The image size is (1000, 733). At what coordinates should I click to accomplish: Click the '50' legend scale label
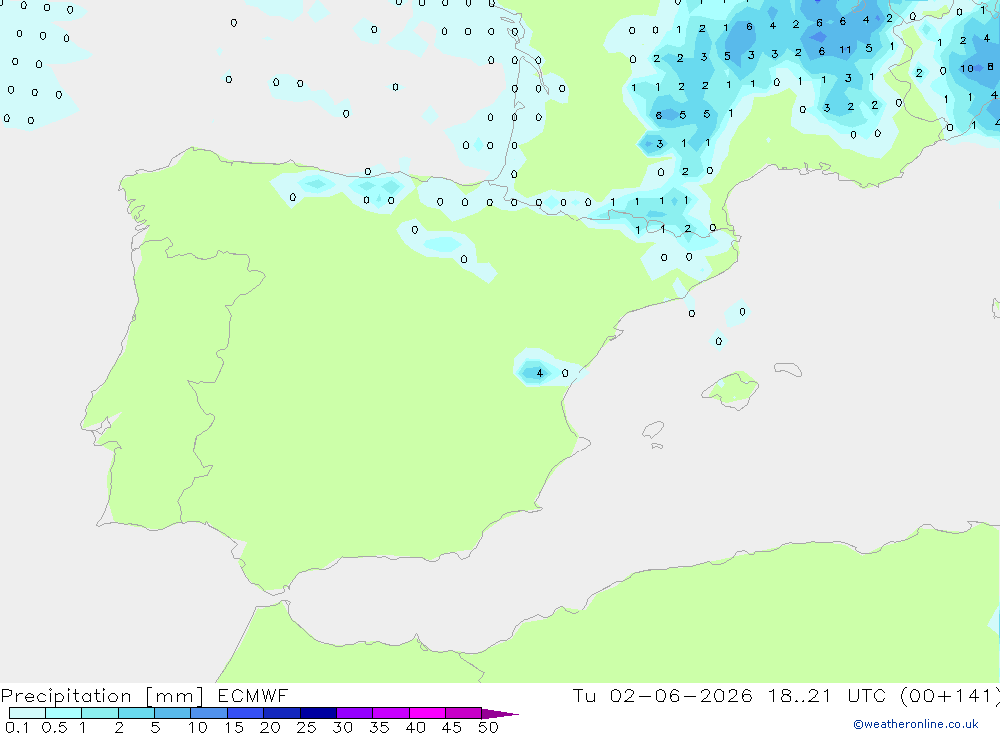[488, 727]
